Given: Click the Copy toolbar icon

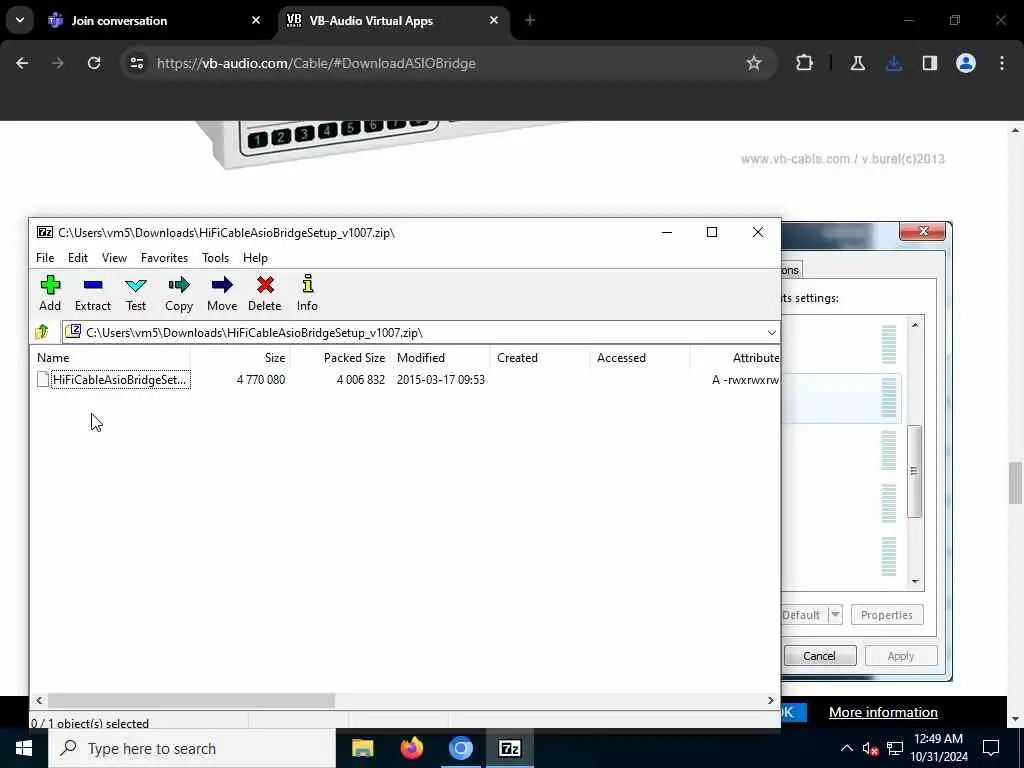Looking at the screenshot, I should pyautogui.click(x=178, y=293).
